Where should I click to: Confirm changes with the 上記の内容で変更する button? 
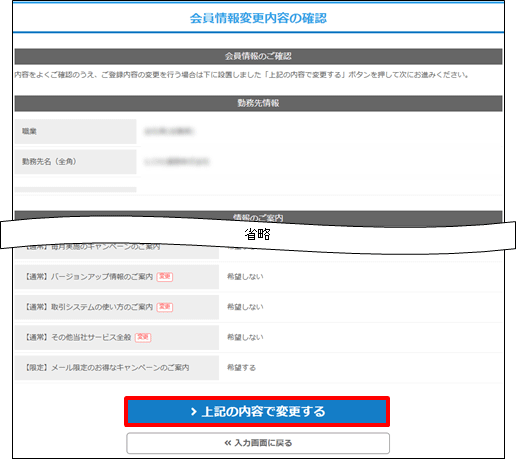click(x=257, y=412)
